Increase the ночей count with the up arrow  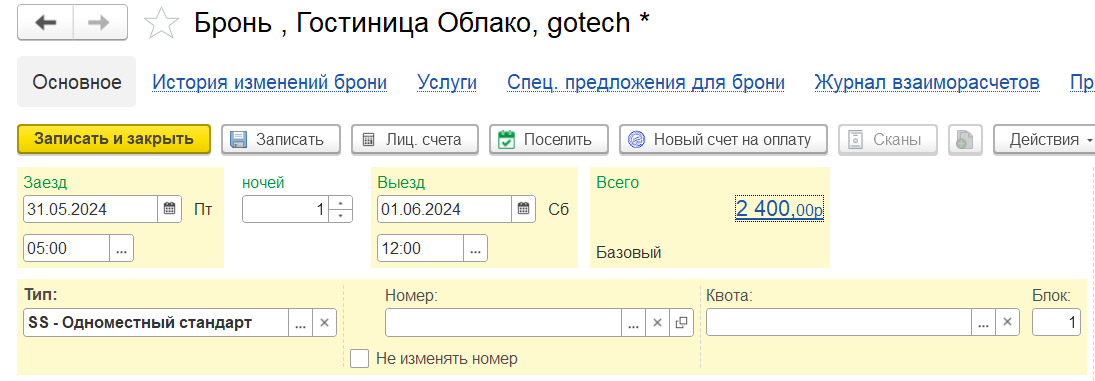[x=340, y=203]
